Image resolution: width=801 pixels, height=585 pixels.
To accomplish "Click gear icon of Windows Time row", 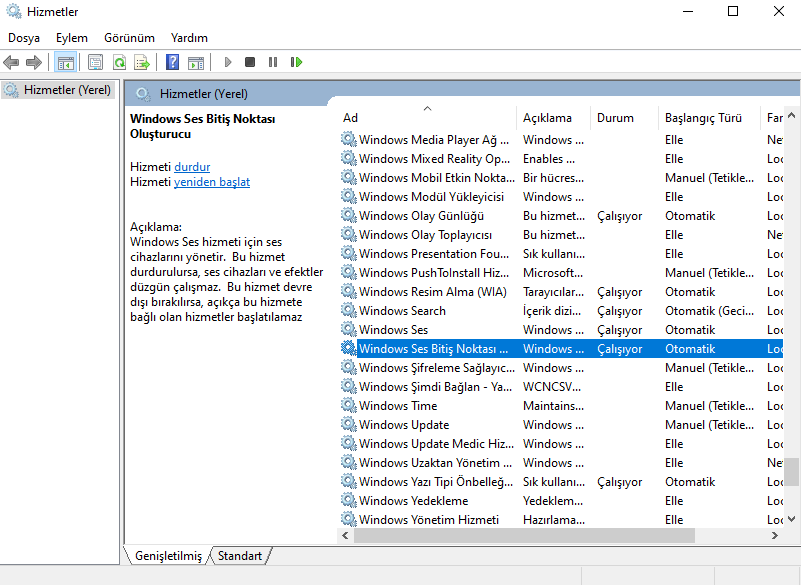I will [349, 406].
